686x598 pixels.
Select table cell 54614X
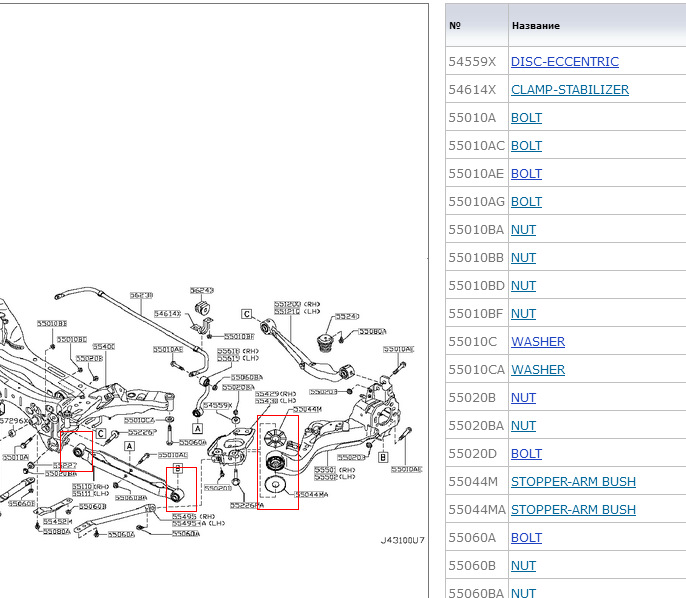pyautogui.click(x=477, y=90)
